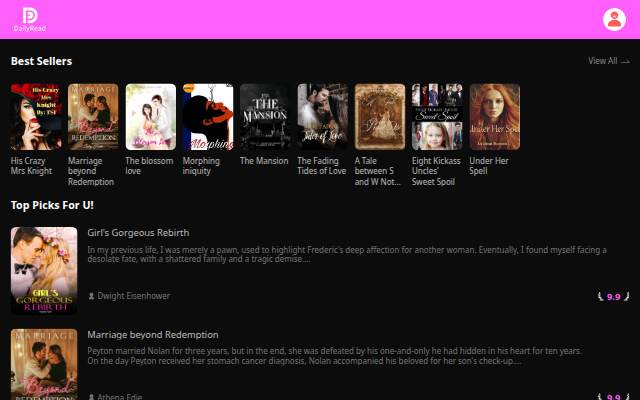The width and height of the screenshot is (640, 400).
Task: Click the Morphing iniquity title text
Action: [x=201, y=166]
